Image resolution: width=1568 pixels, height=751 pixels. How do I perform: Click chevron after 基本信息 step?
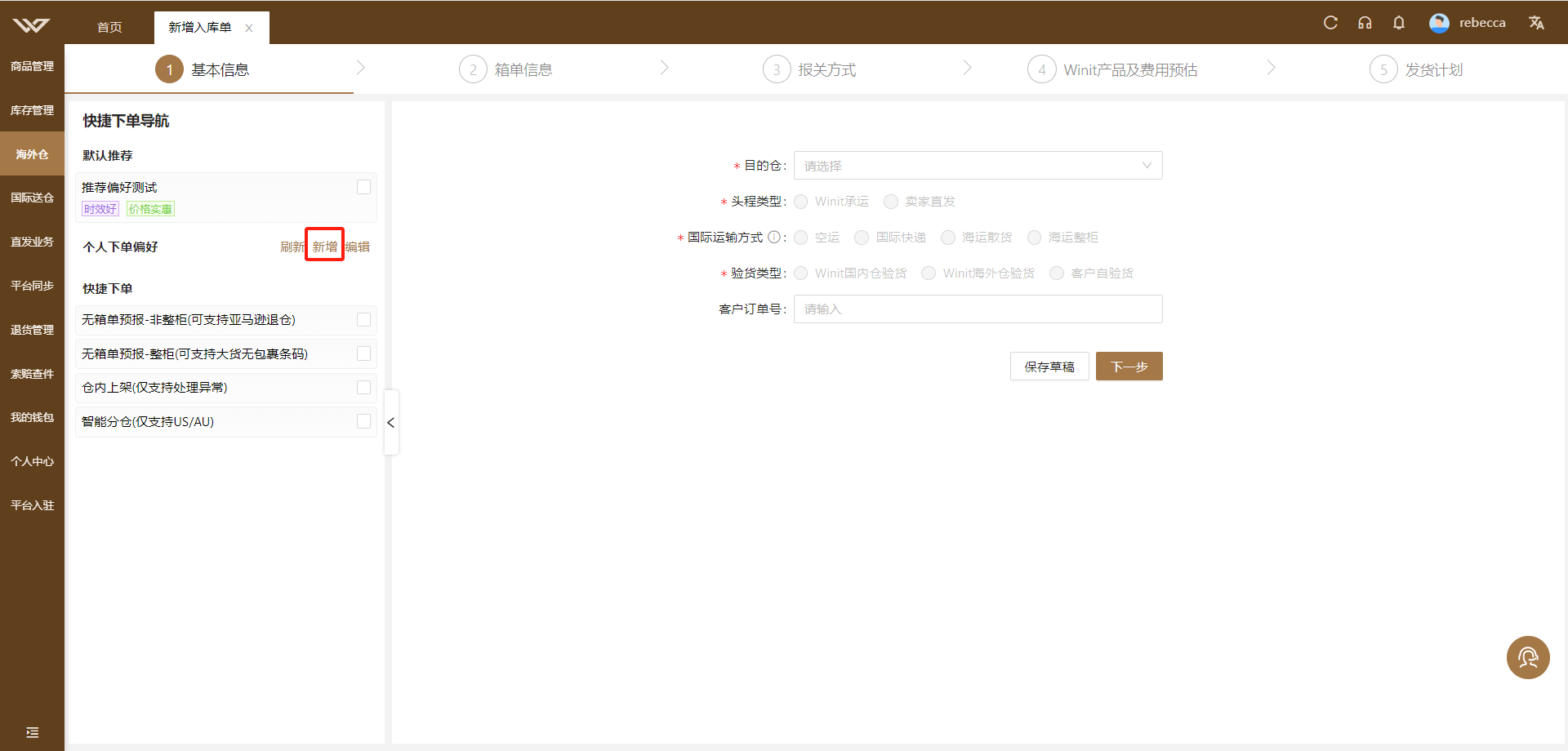click(x=361, y=68)
